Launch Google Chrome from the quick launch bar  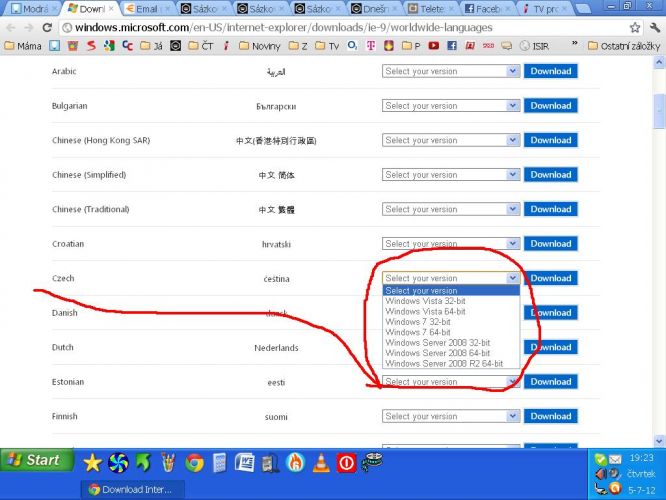click(x=194, y=463)
